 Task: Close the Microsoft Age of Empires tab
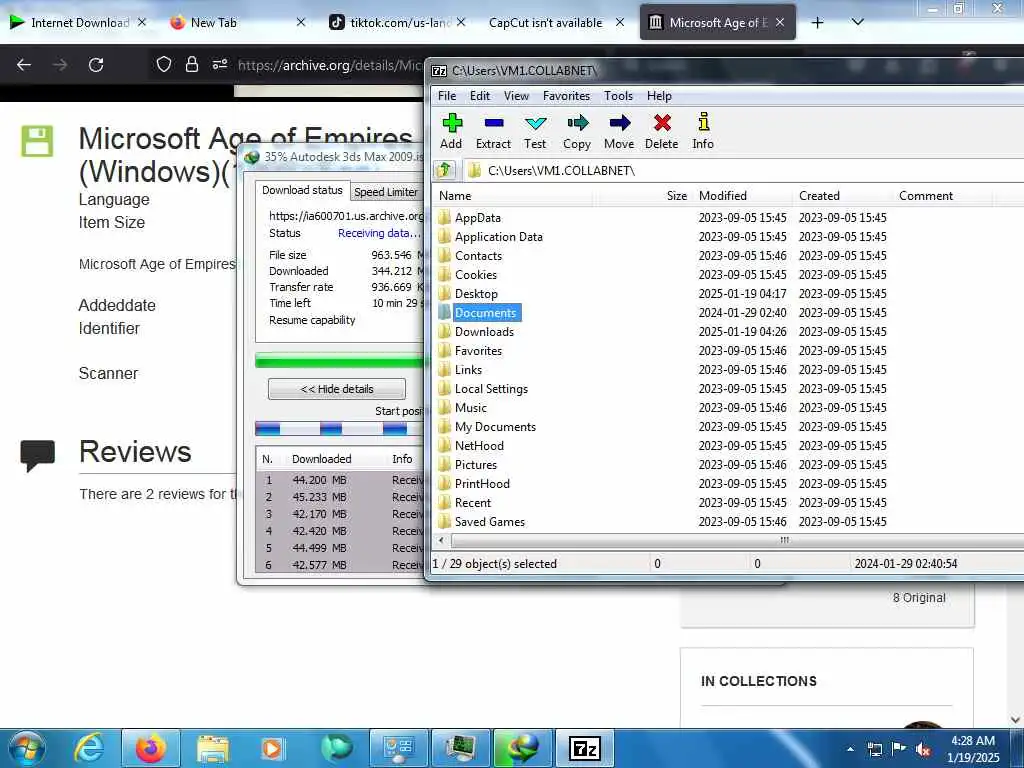click(x=780, y=22)
